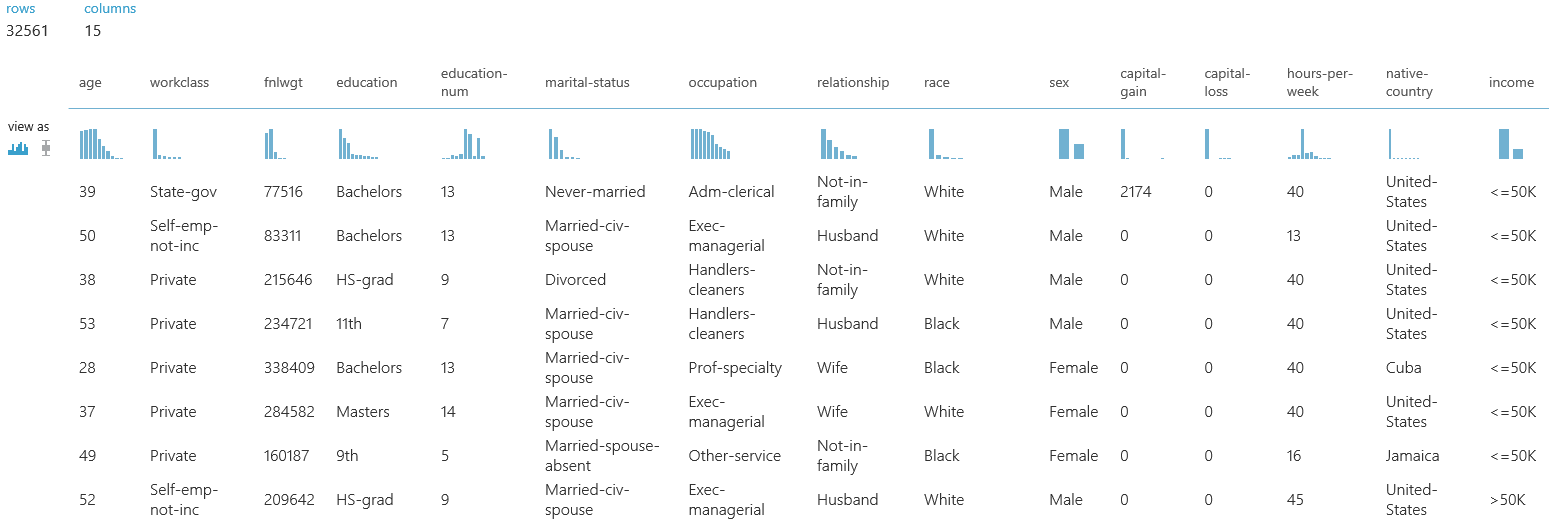
Task: Select the capital-gain value 2174 cell
Action: pos(1136,192)
